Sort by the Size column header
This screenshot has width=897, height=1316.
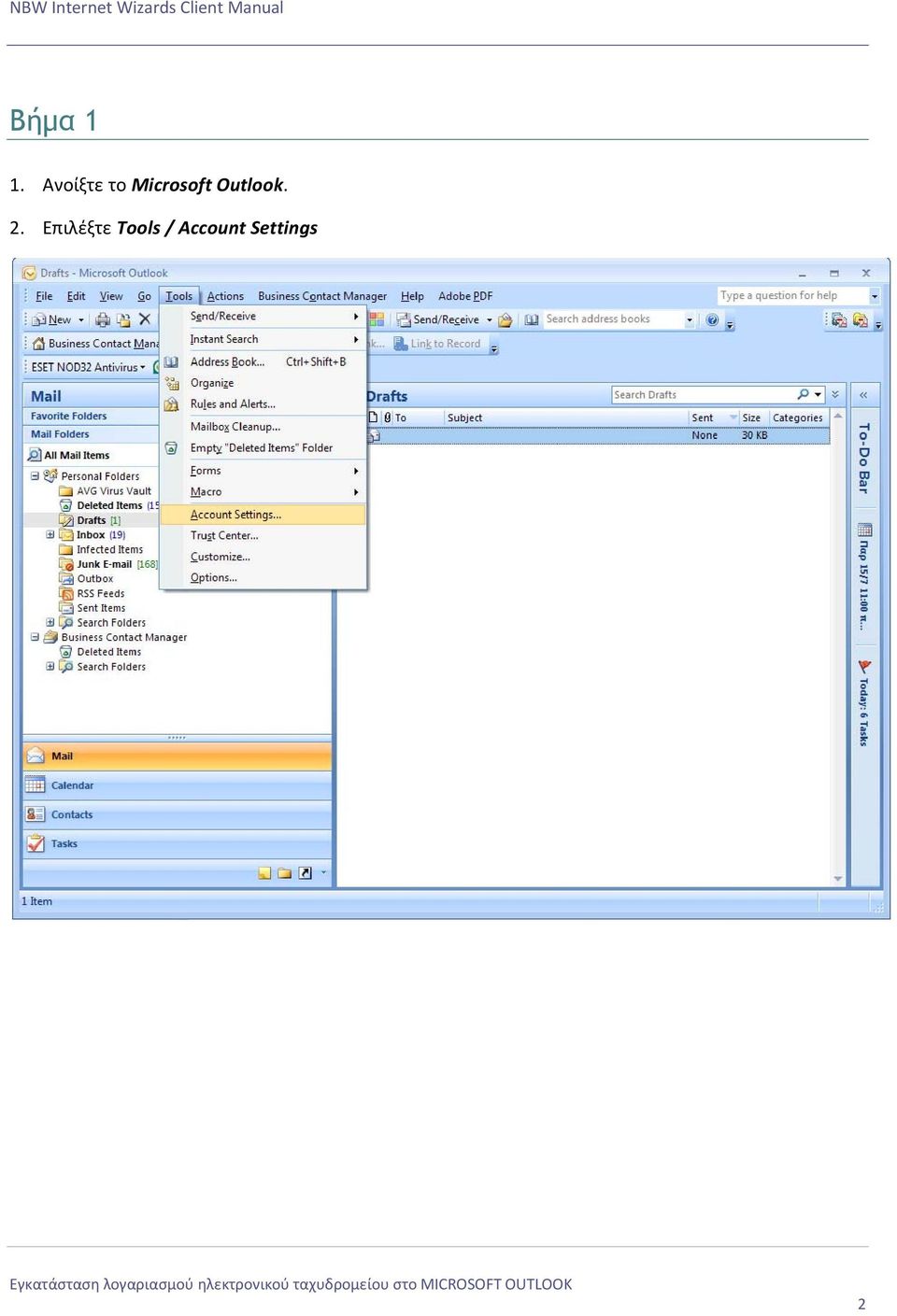pos(752,417)
